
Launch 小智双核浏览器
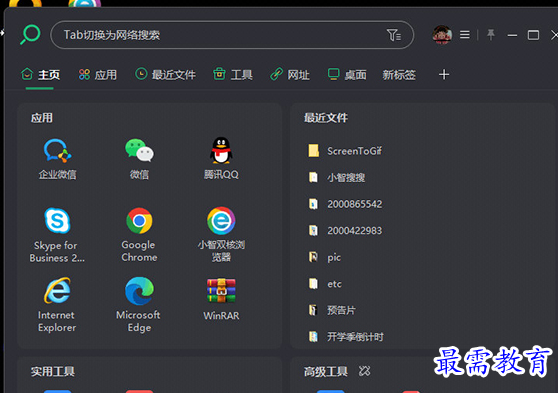click(x=221, y=235)
